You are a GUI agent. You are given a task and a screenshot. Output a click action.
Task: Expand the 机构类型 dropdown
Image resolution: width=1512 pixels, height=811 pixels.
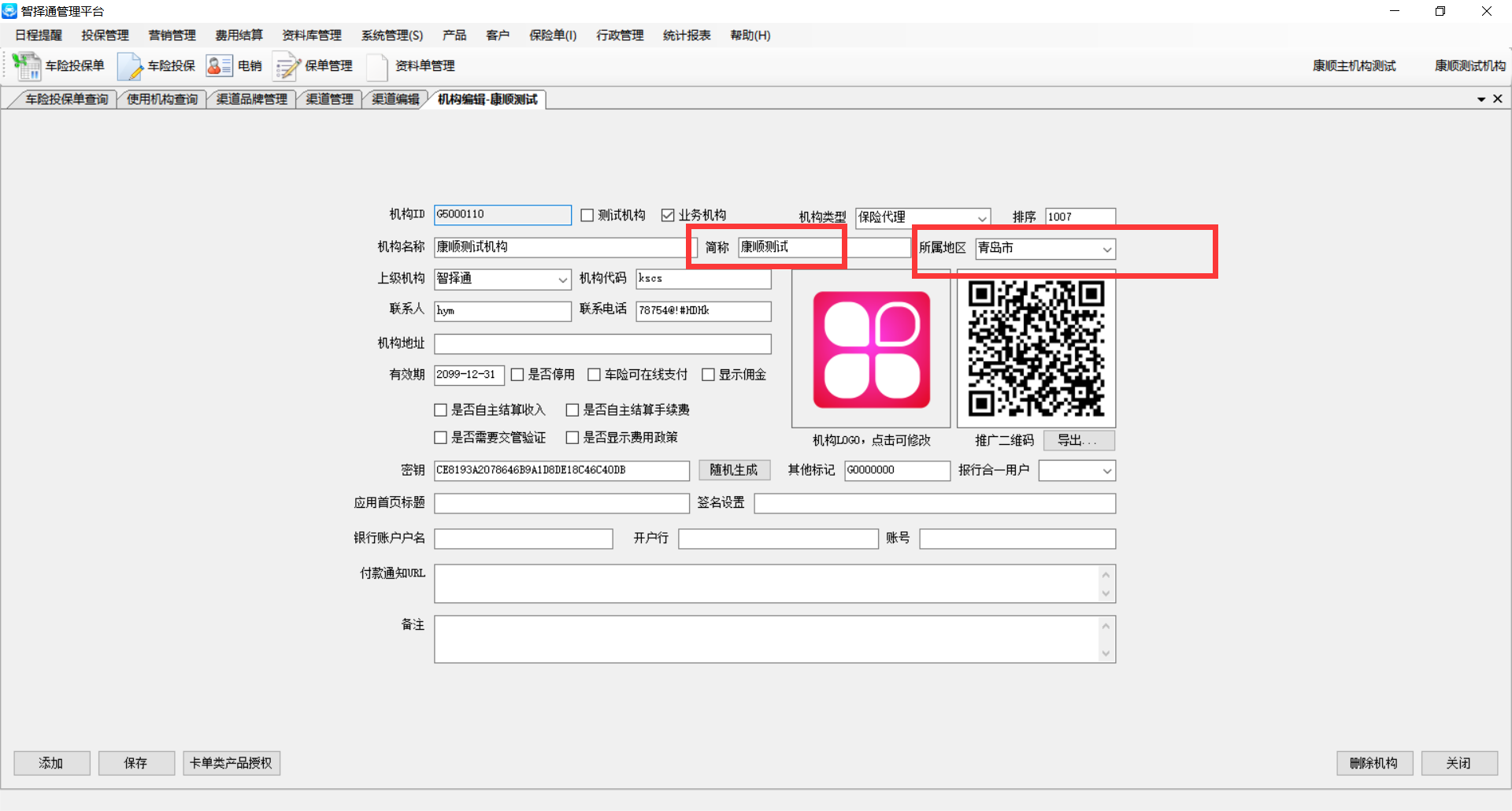coord(982,218)
